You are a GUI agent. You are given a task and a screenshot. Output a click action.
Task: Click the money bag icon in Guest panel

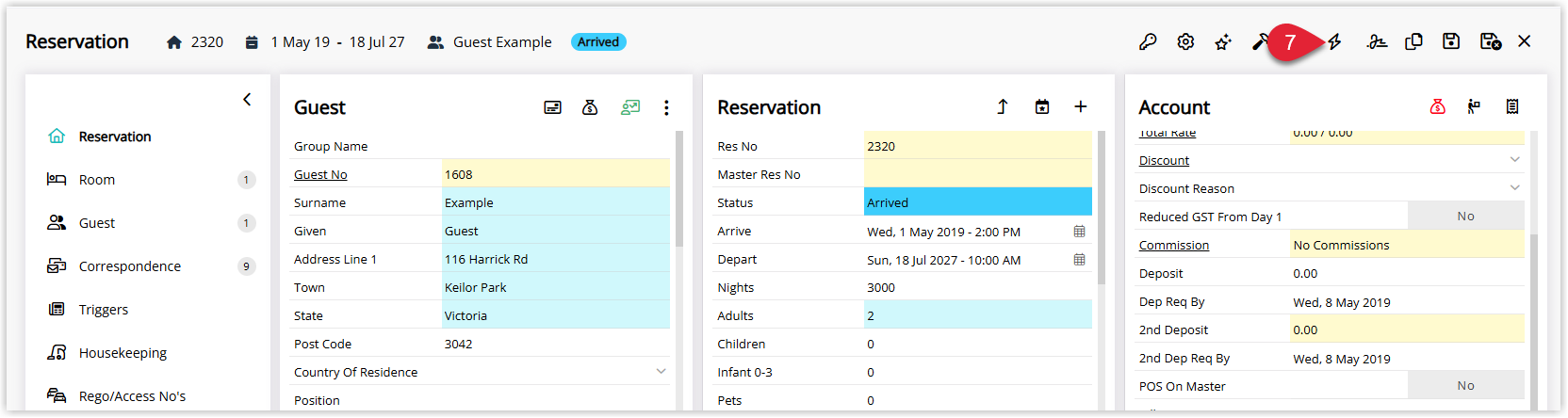pos(590,107)
